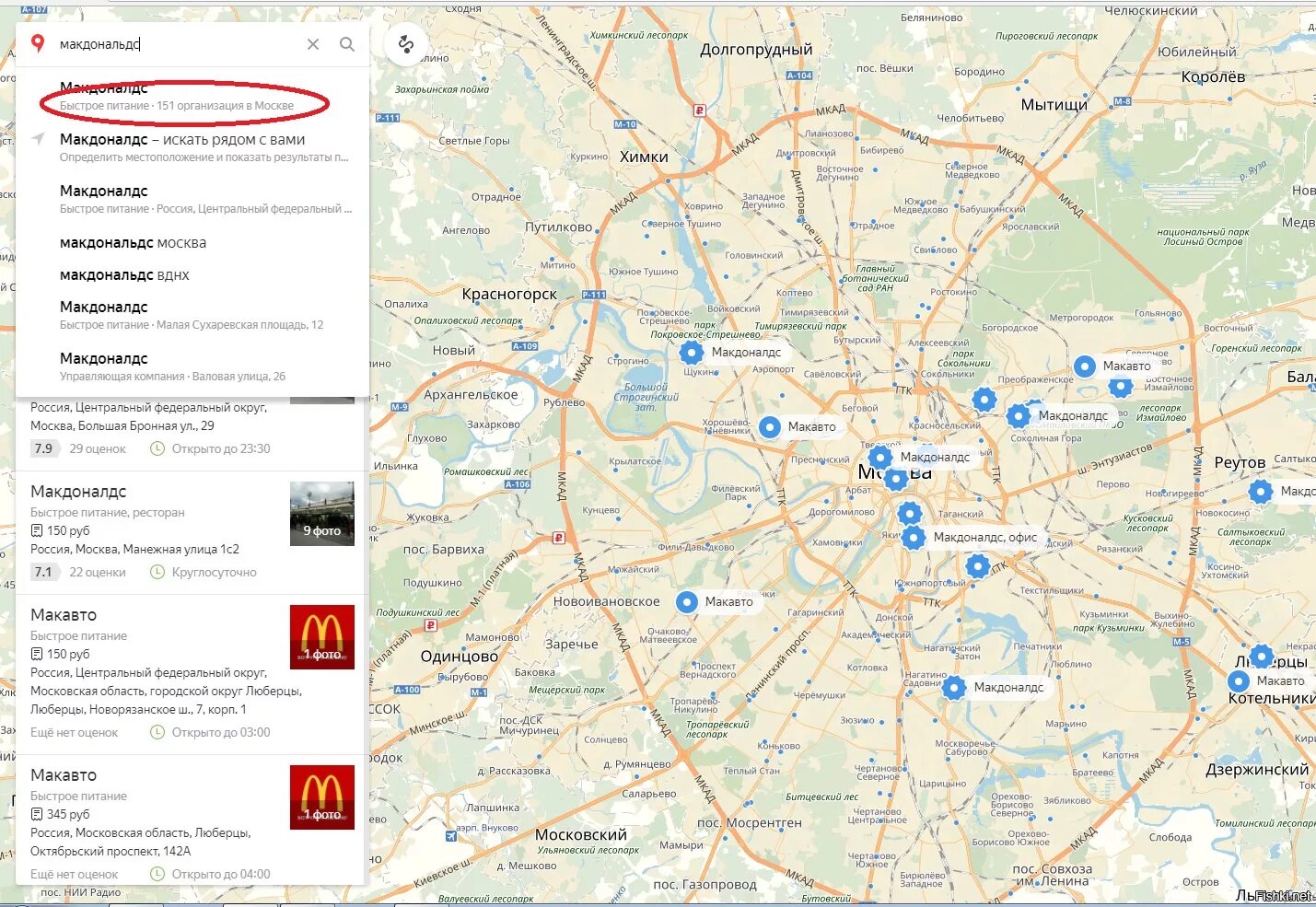Click the 'Долгопрудный' label on map

click(x=756, y=50)
